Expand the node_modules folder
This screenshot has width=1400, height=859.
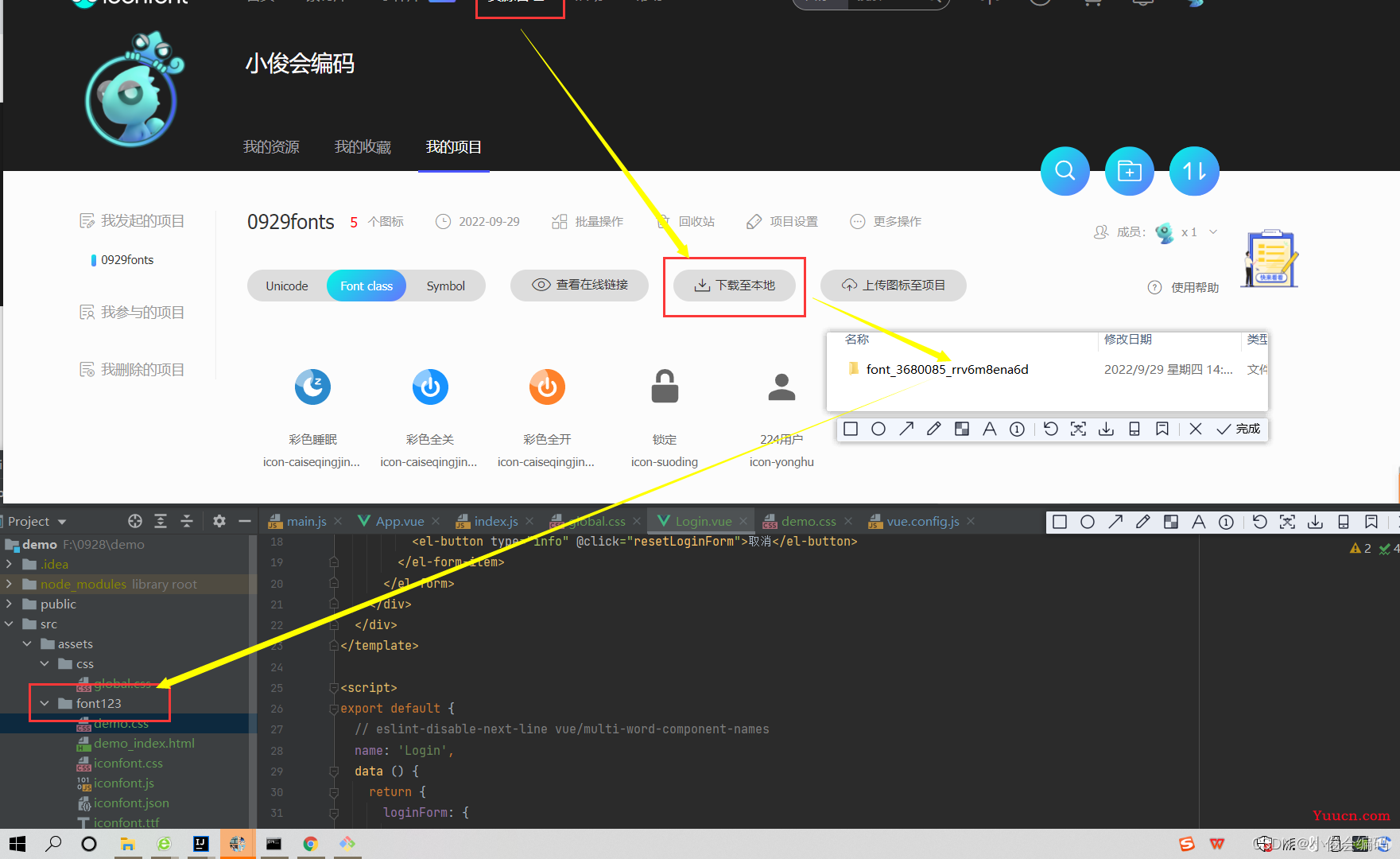(x=9, y=584)
